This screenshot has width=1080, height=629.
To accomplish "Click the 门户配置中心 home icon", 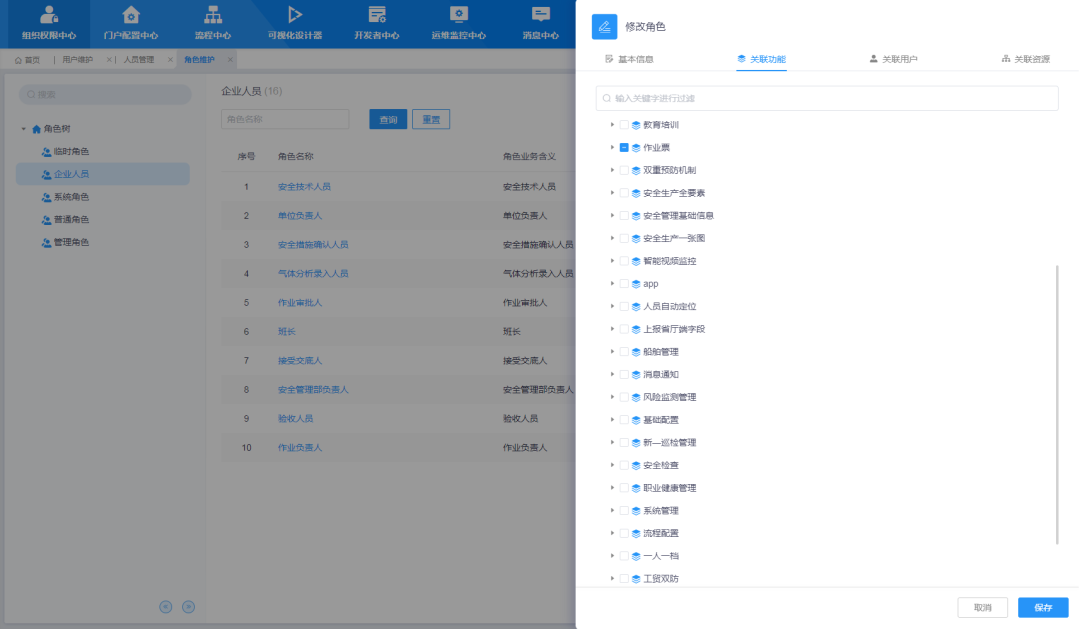I will point(130,15).
